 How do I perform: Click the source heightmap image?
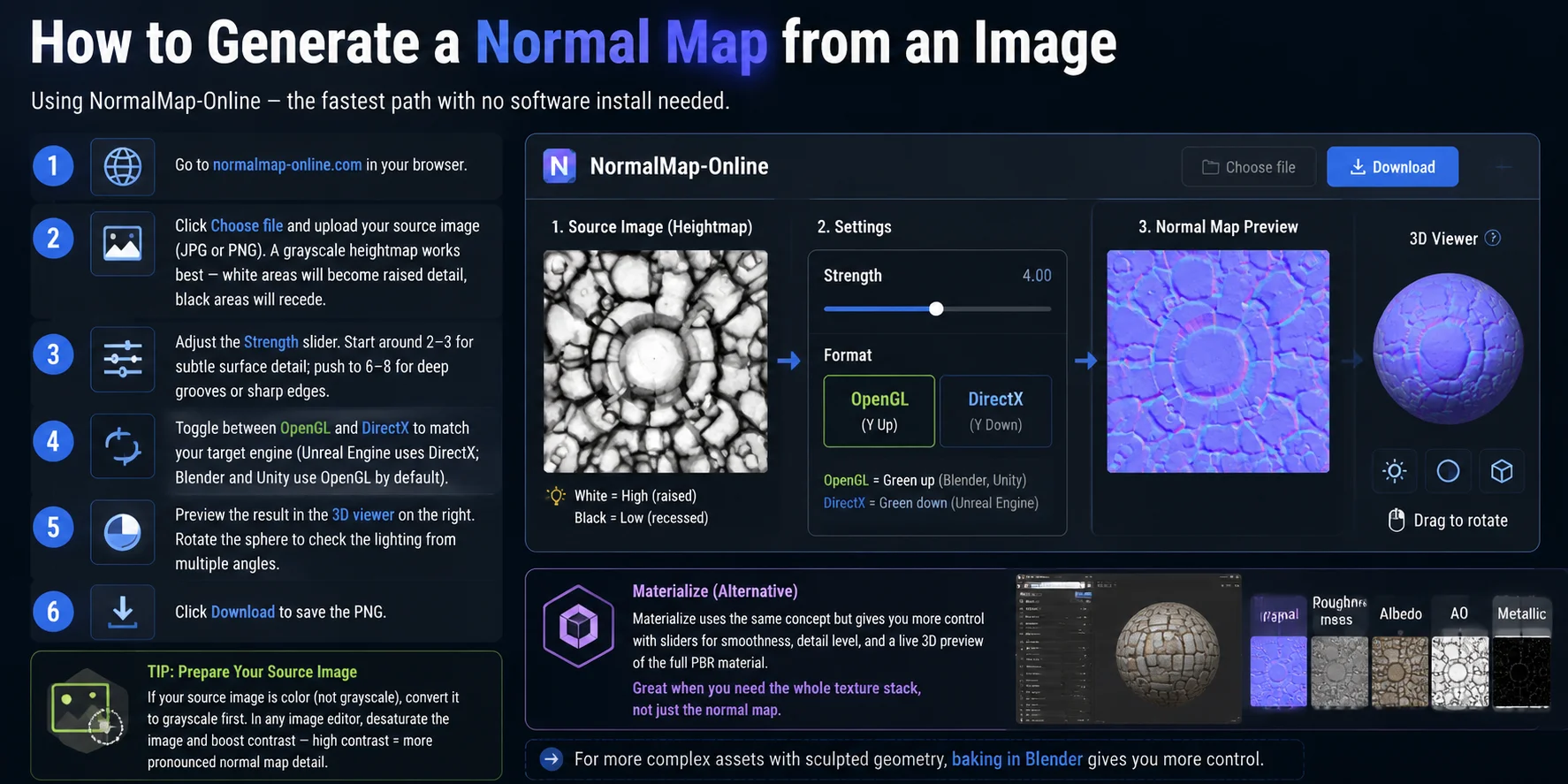(x=655, y=362)
